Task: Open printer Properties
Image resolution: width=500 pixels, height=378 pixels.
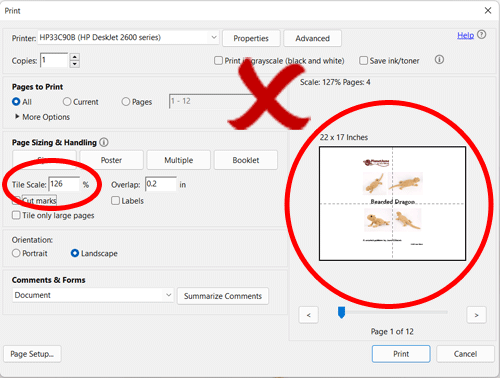Action: point(251,38)
